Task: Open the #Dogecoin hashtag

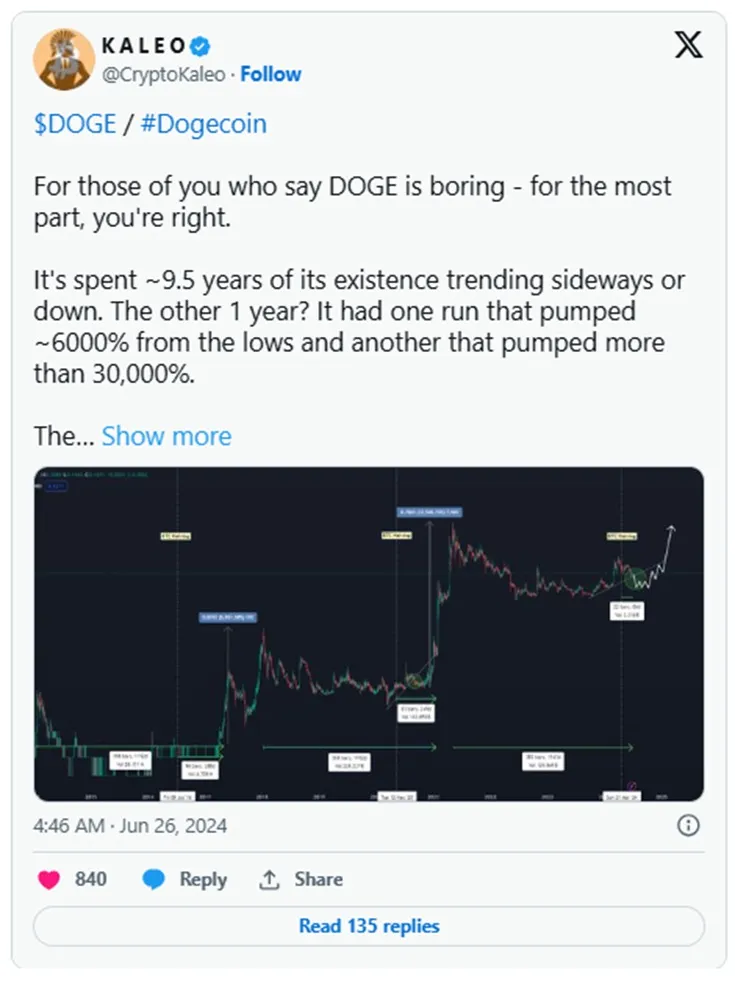Action: (x=203, y=124)
